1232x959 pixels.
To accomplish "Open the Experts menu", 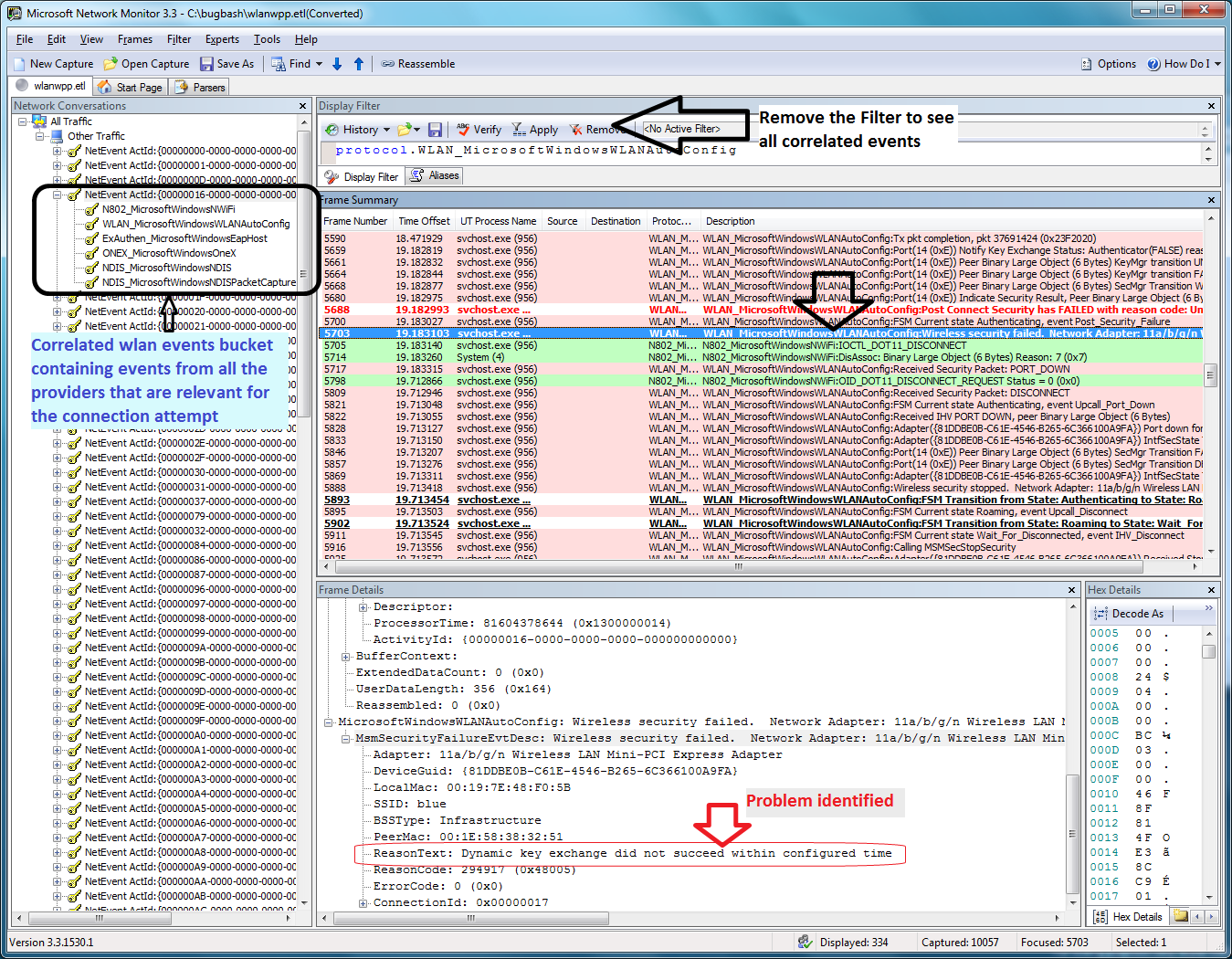I will 222,39.
